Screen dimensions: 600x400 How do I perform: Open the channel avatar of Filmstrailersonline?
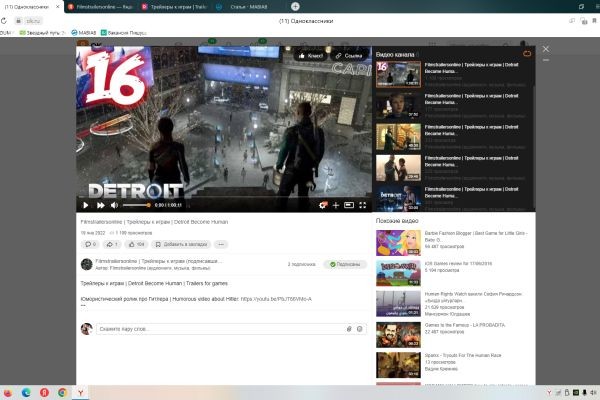point(86,264)
